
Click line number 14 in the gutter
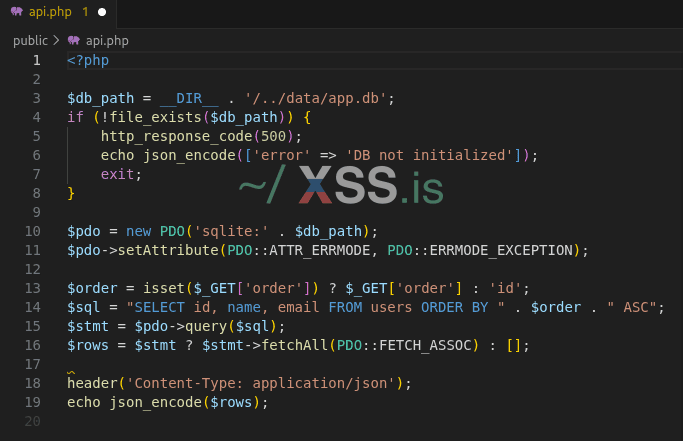pyautogui.click(x=33, y=307)
